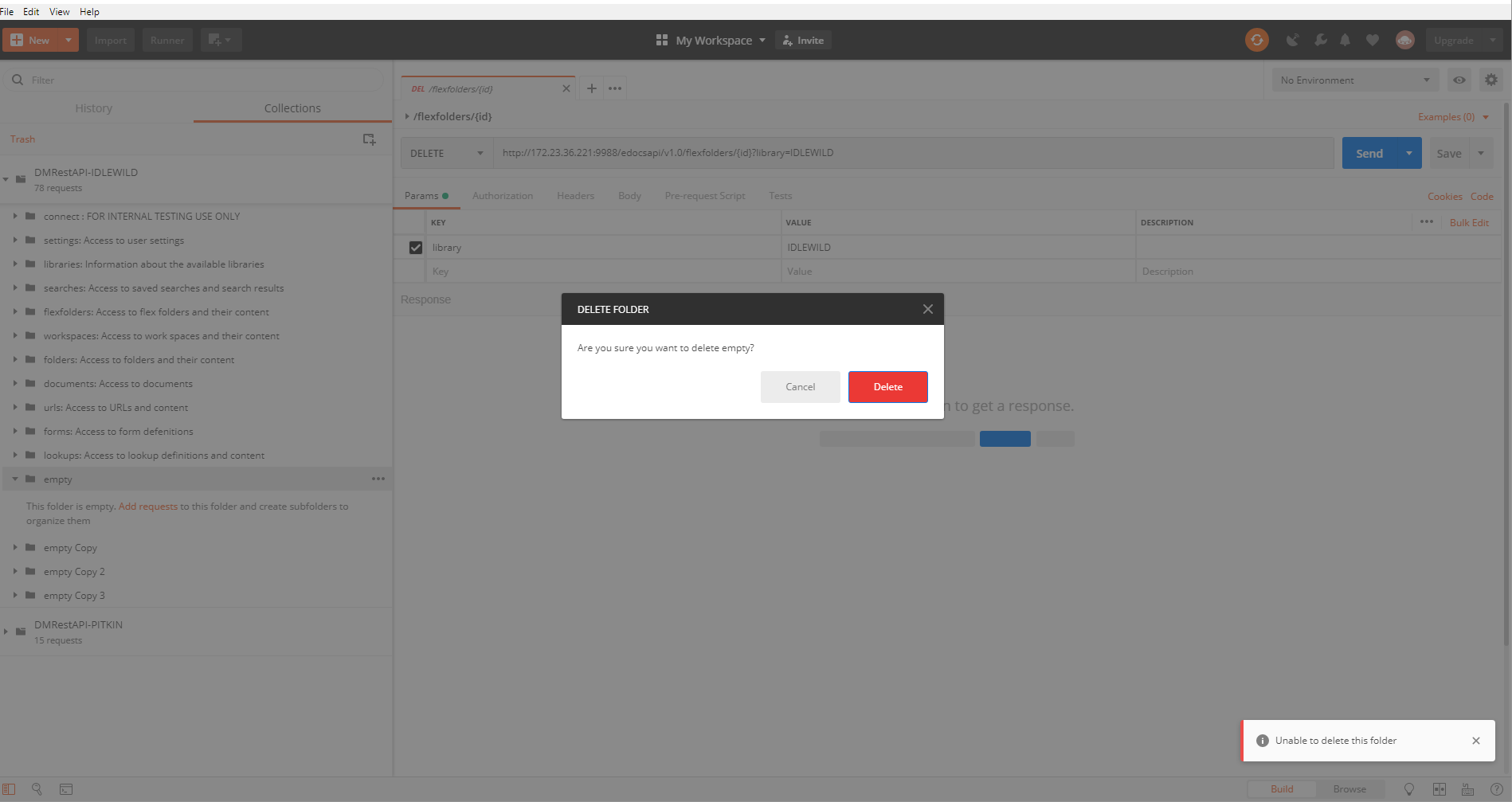Open Capture requests satellite icon
Image resolution: width=1512 pixels, height=802 pixels.
point(1293,40)
